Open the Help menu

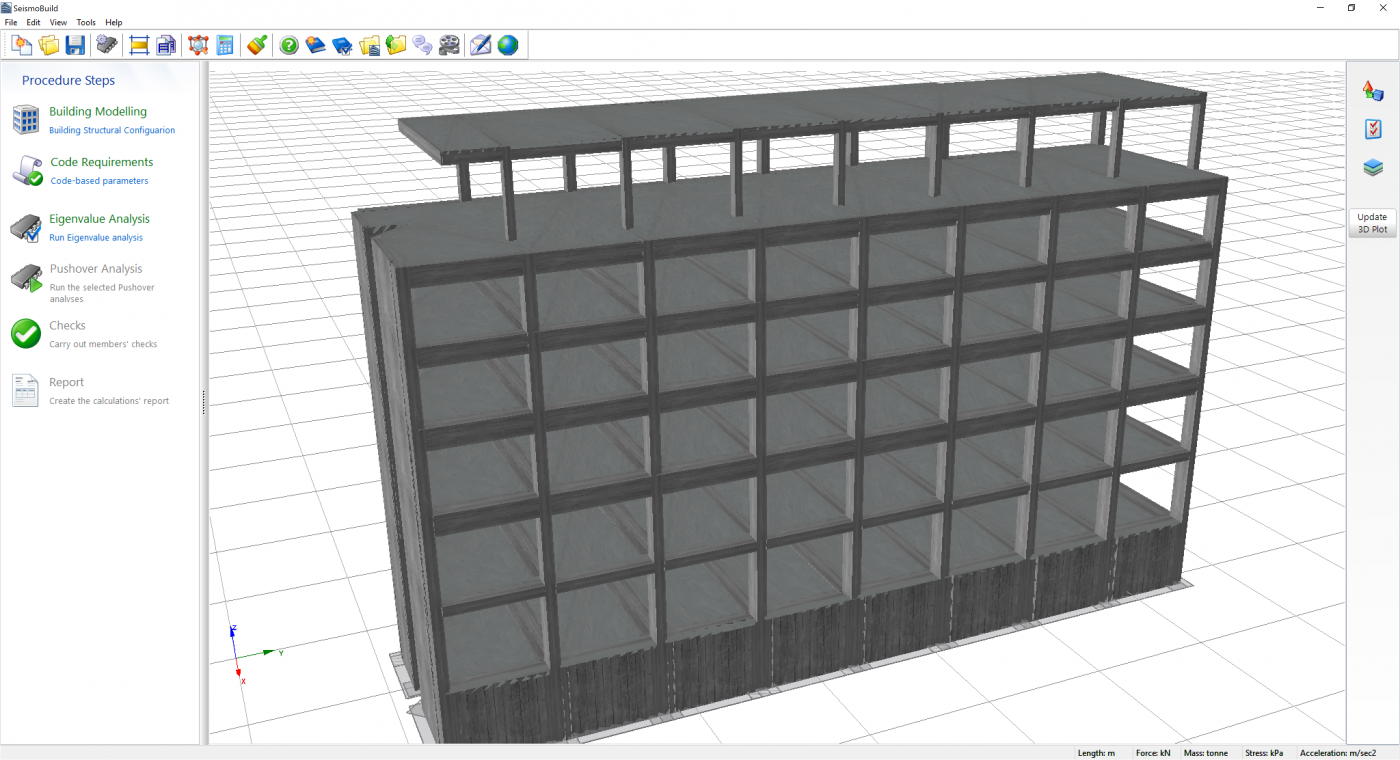point(113,22)
